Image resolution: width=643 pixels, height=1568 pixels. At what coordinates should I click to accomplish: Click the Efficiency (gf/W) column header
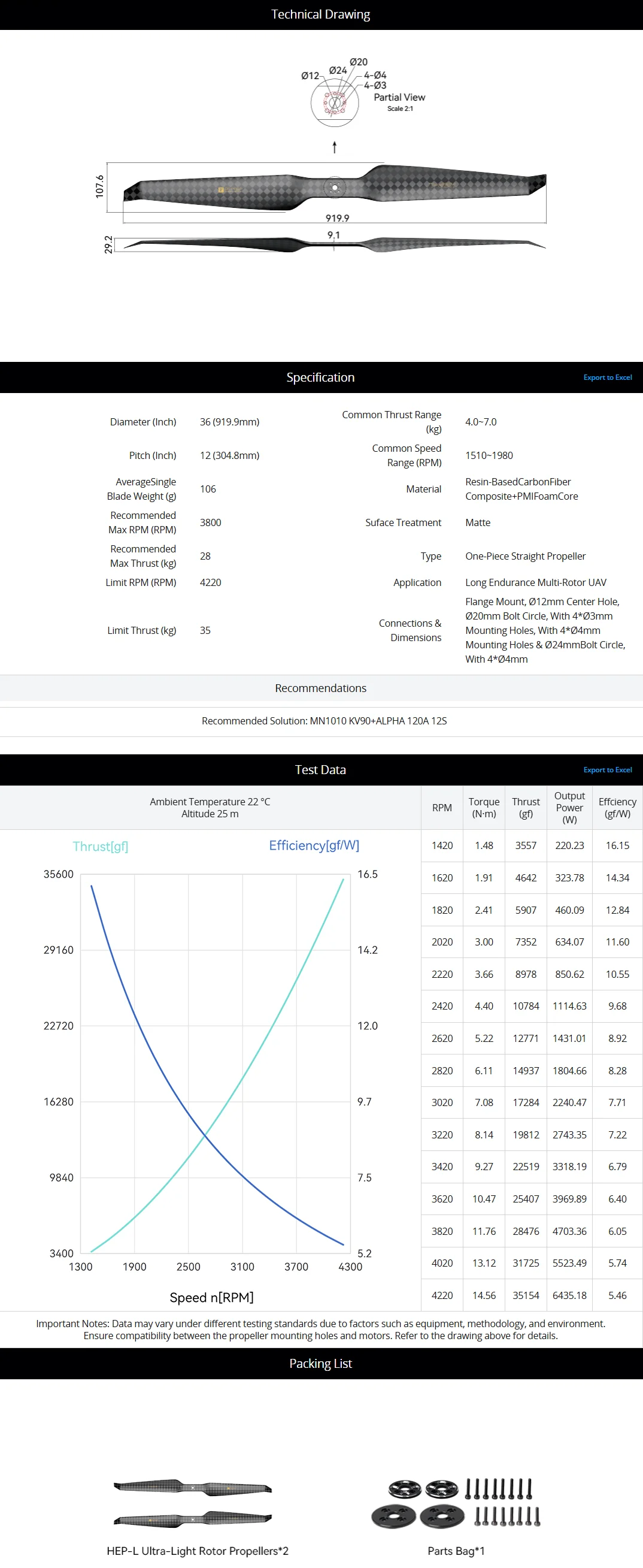click(x=617, y=808)
